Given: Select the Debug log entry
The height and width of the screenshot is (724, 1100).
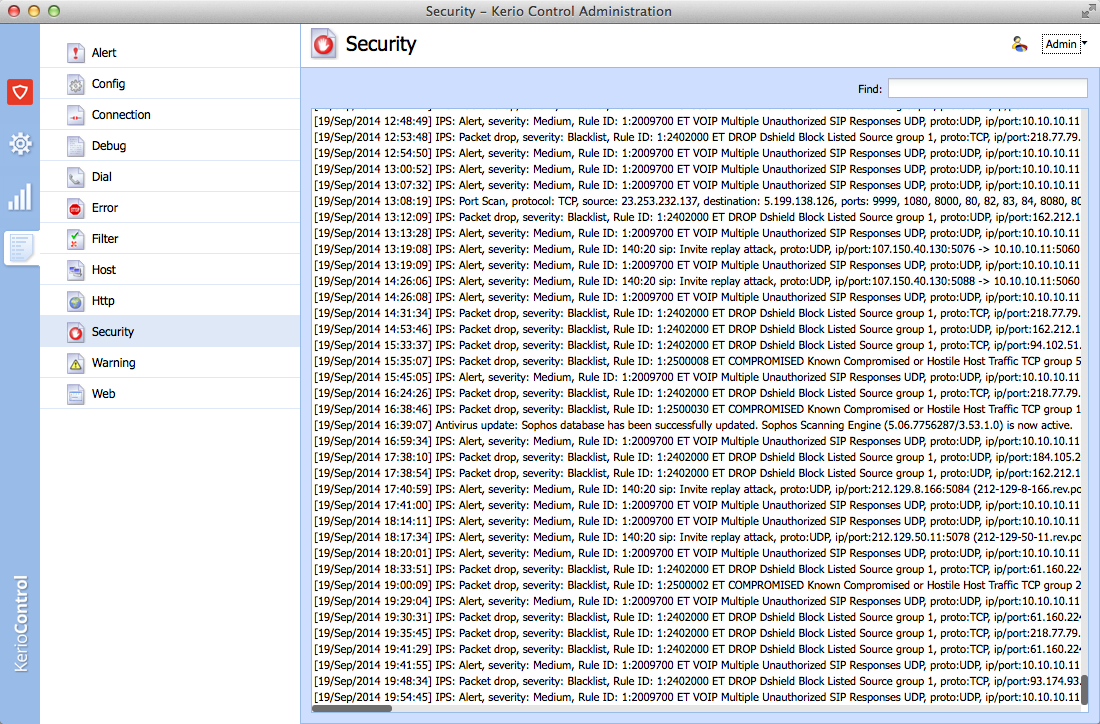Looking at the screenshot, I should [x=170, y=146].
